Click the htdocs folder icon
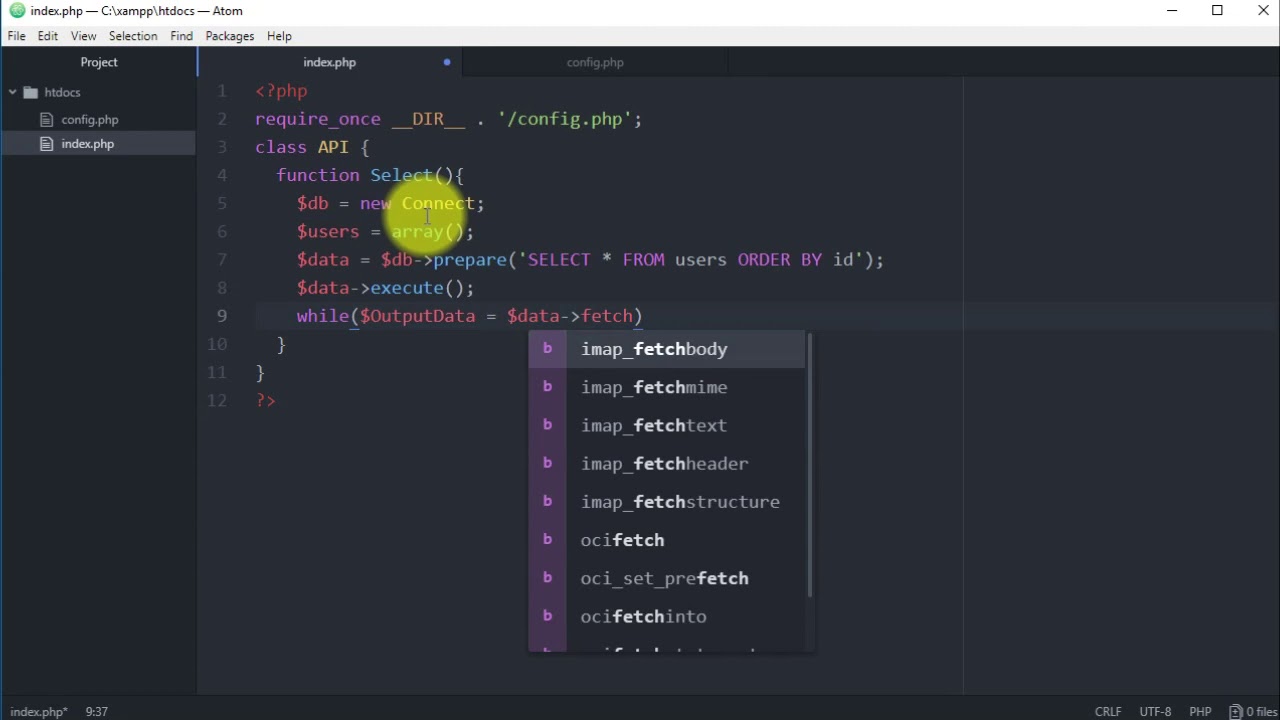This screenshot has width=1280, height=720. 29,92
